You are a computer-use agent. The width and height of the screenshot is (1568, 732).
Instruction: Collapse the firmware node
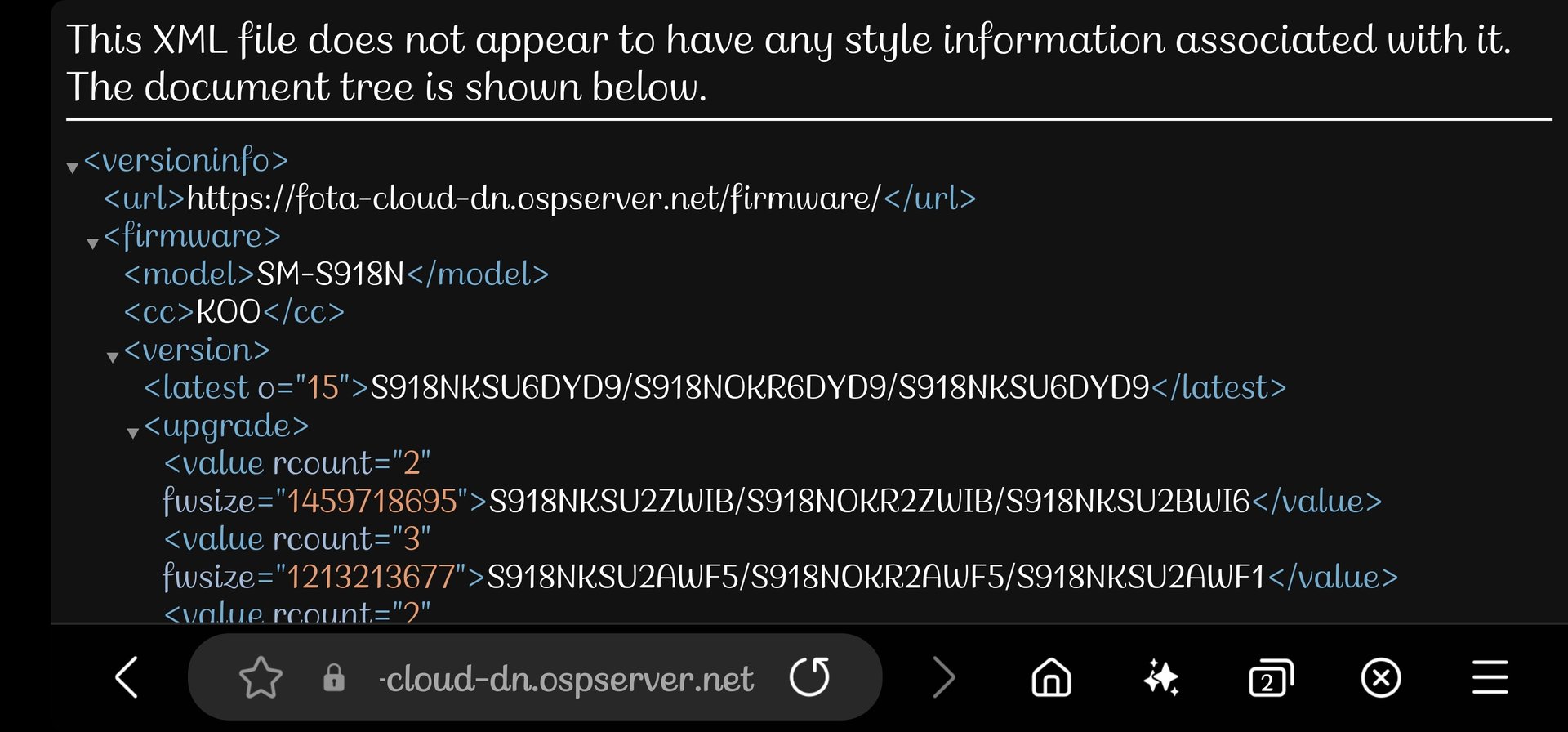click(x=92, y=243)
